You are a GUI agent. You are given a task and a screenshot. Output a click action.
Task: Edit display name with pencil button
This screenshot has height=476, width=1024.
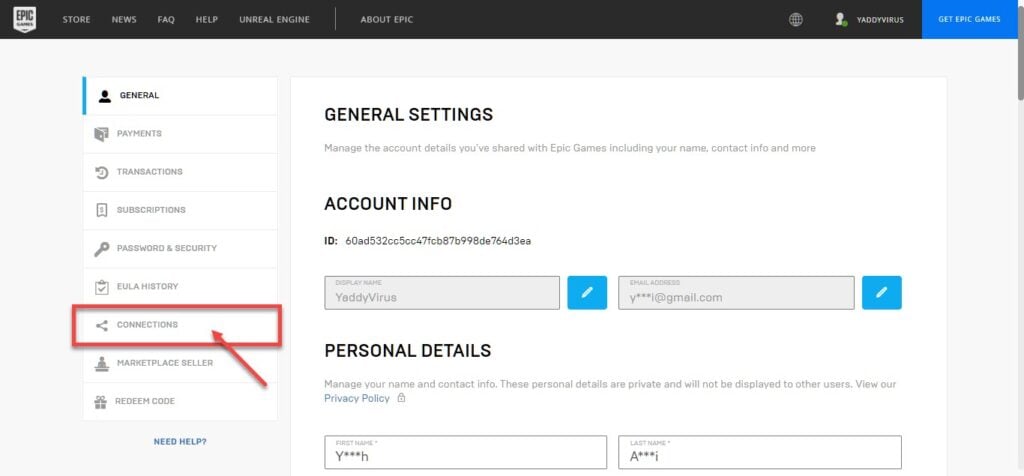(587, 293)
